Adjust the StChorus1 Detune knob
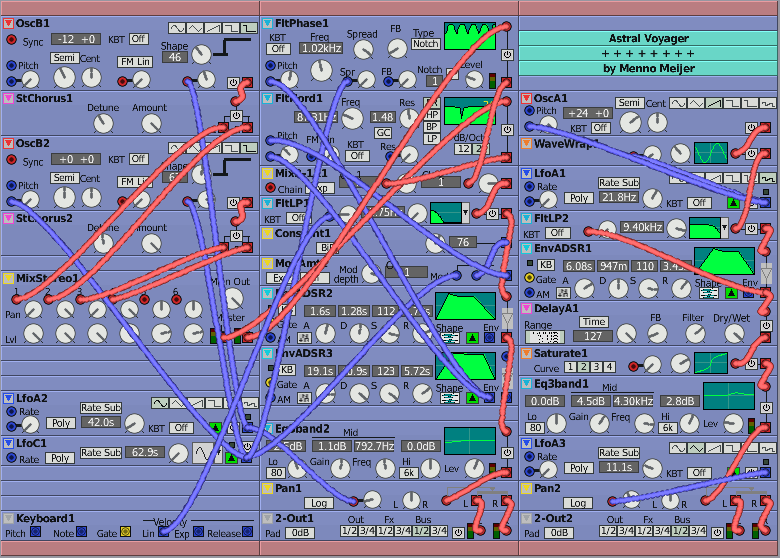The width and height of the screenshot is (780, 558). coord(103,123)
